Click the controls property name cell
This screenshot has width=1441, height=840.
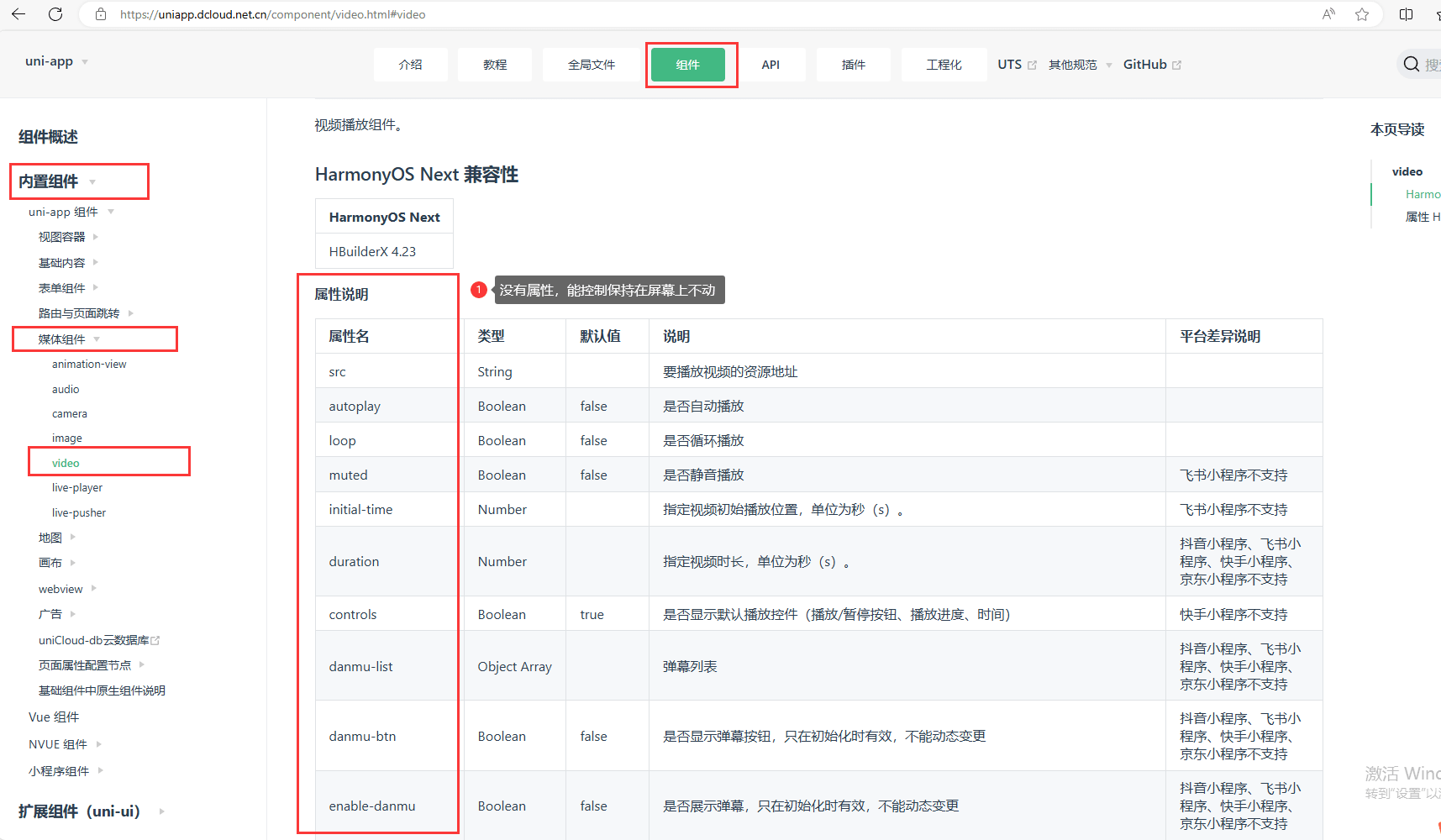click(x=389, y=614)
